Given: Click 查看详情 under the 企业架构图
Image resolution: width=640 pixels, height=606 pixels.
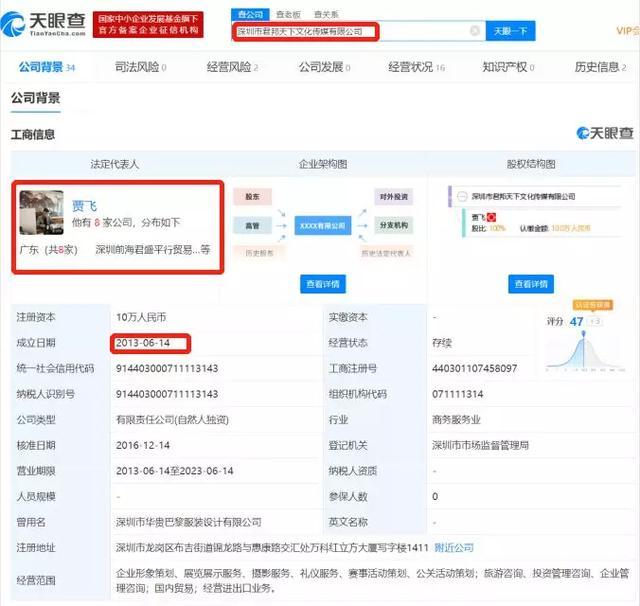Looking at the screenshot, I should (x=323, y=284).
